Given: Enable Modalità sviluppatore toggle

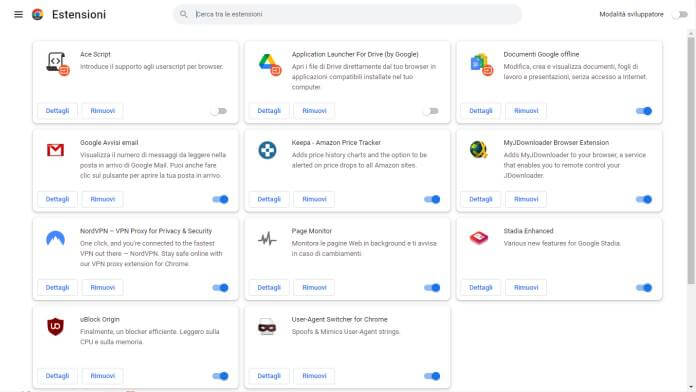Looking at the screenshot, I should click(x=680, y=15).
